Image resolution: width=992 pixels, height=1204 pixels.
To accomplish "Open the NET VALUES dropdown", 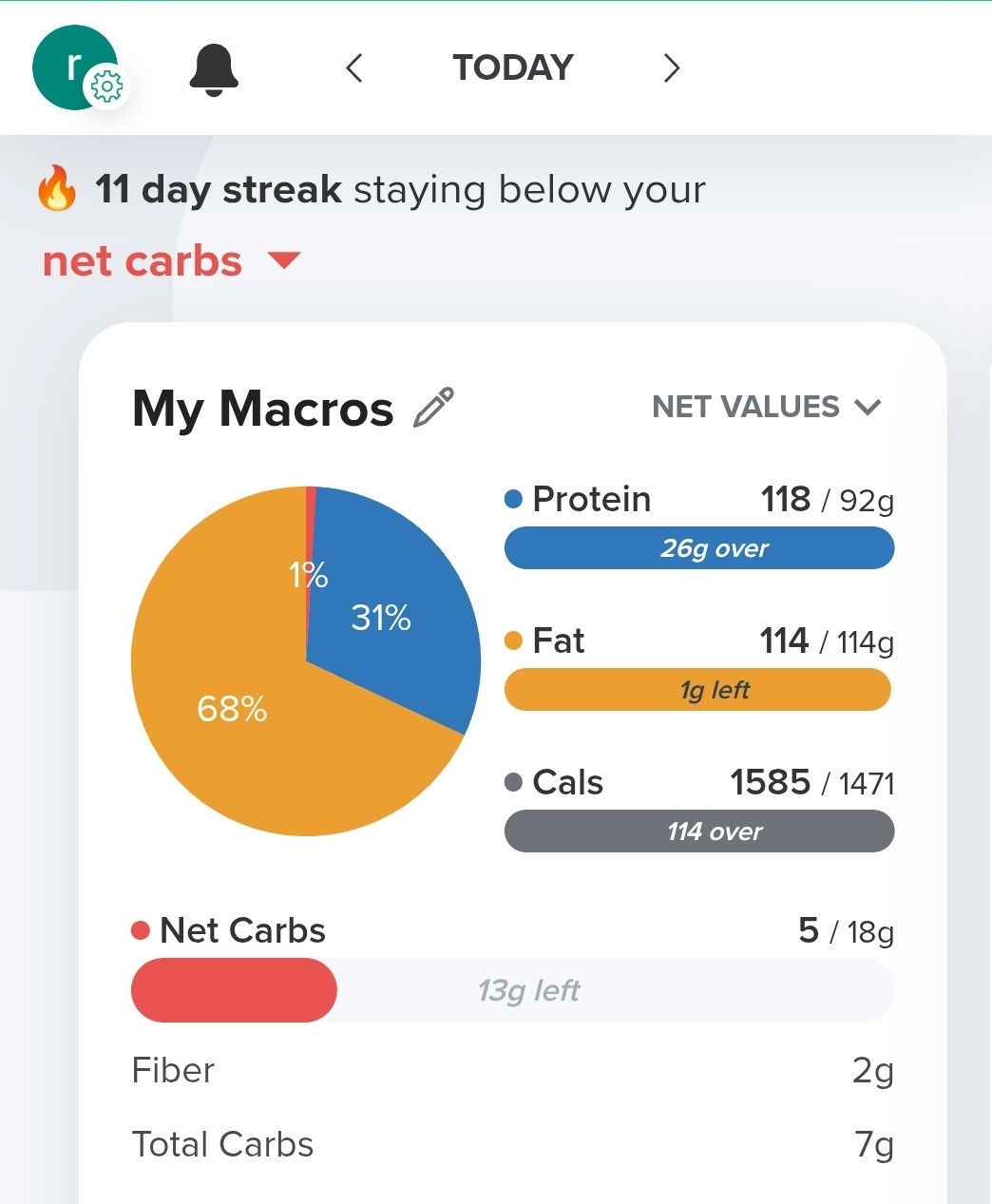I will click(746, 407).
